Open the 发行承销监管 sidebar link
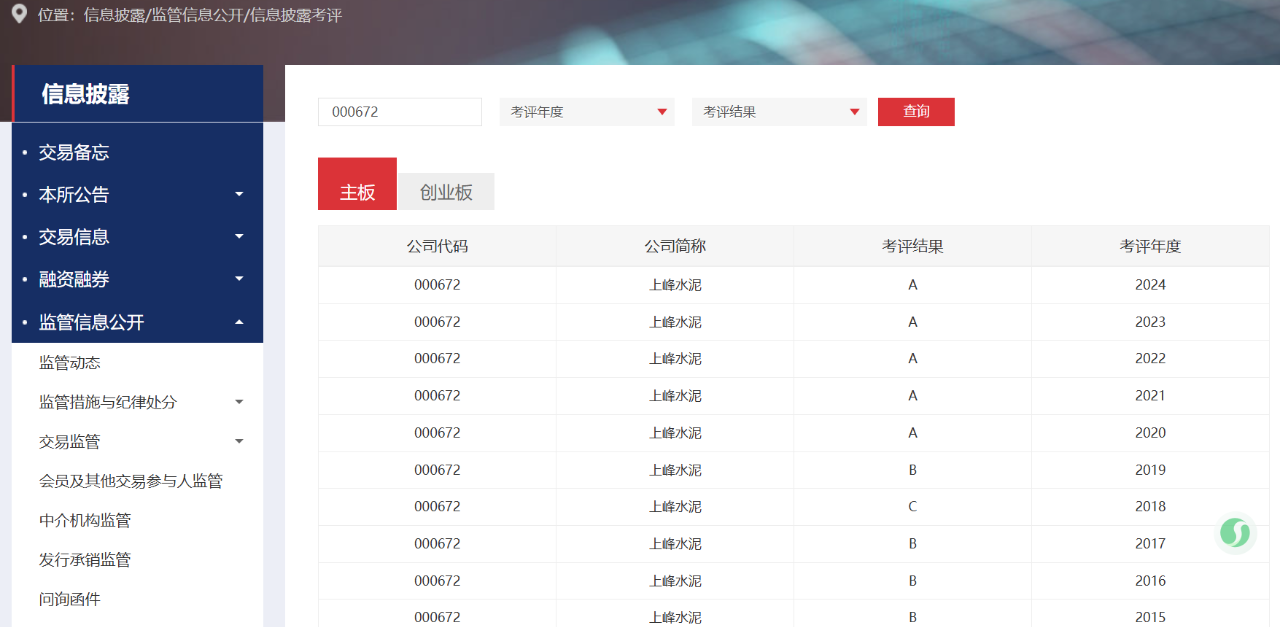This screenshot has height=627, width=1280. click(x=85, y=560)
